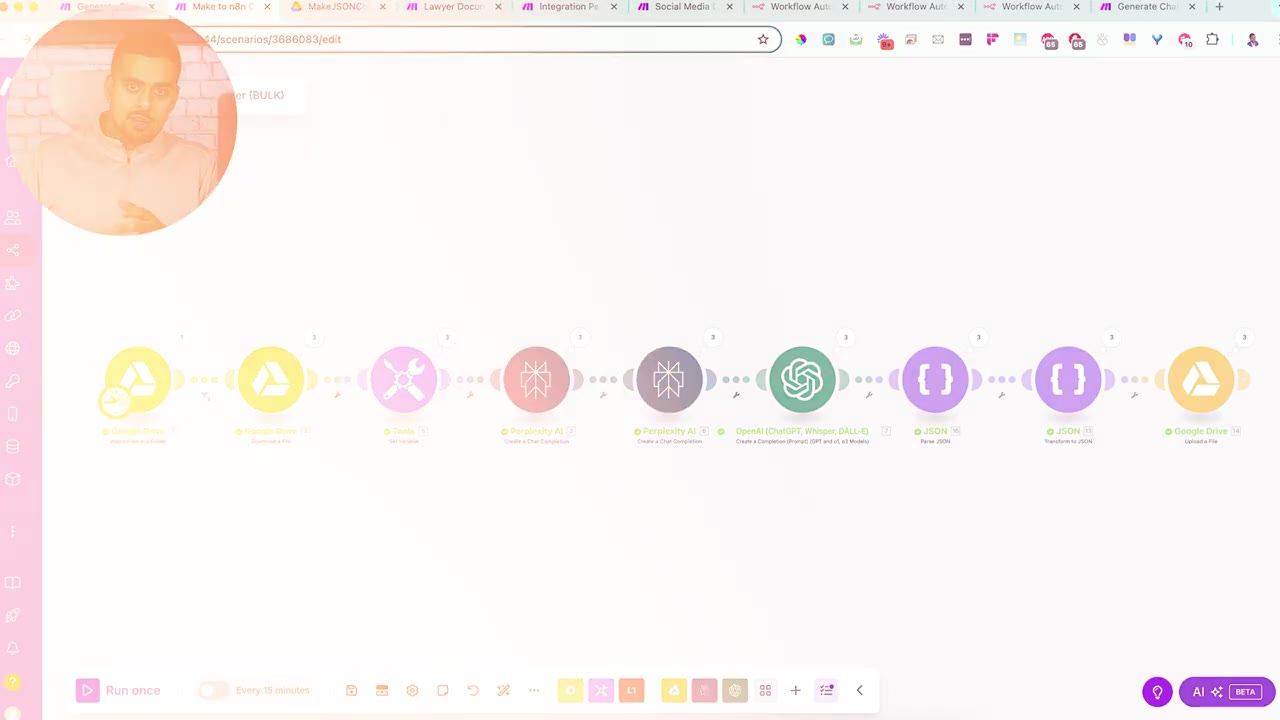This screenshot has height=720, width=1280.
Task: Open the Google Drive Download a File module
Action: tap(271, 379)
